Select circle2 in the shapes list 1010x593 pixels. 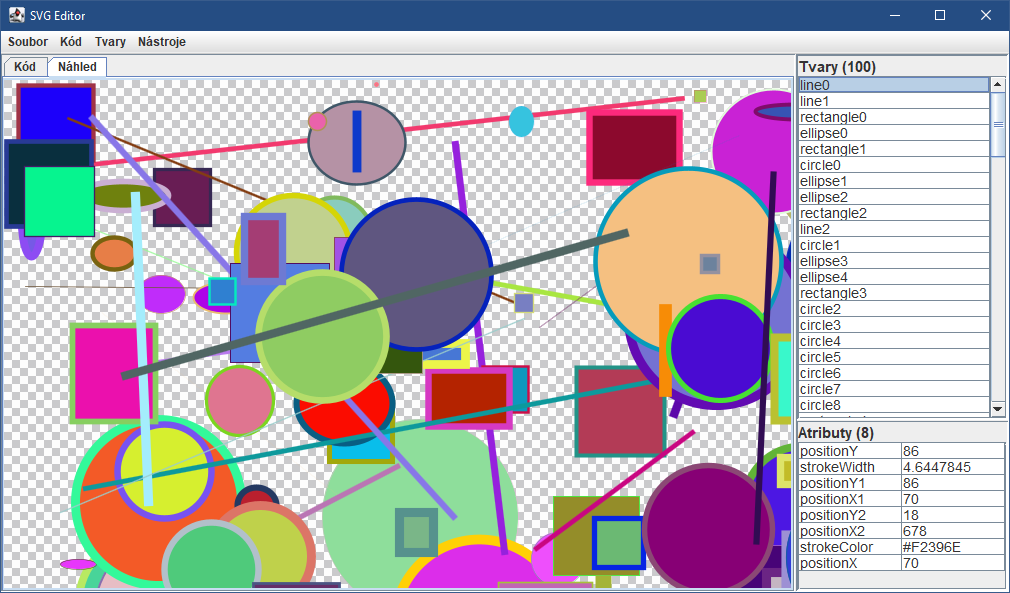(x=893, y=309)
